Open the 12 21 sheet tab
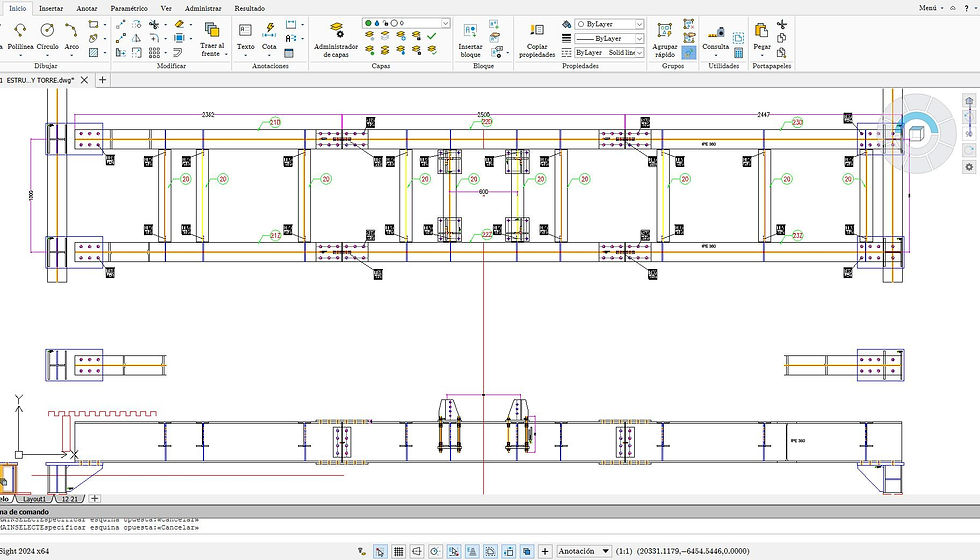The height and width of the screenshot is (560, 980). [70, 499]
